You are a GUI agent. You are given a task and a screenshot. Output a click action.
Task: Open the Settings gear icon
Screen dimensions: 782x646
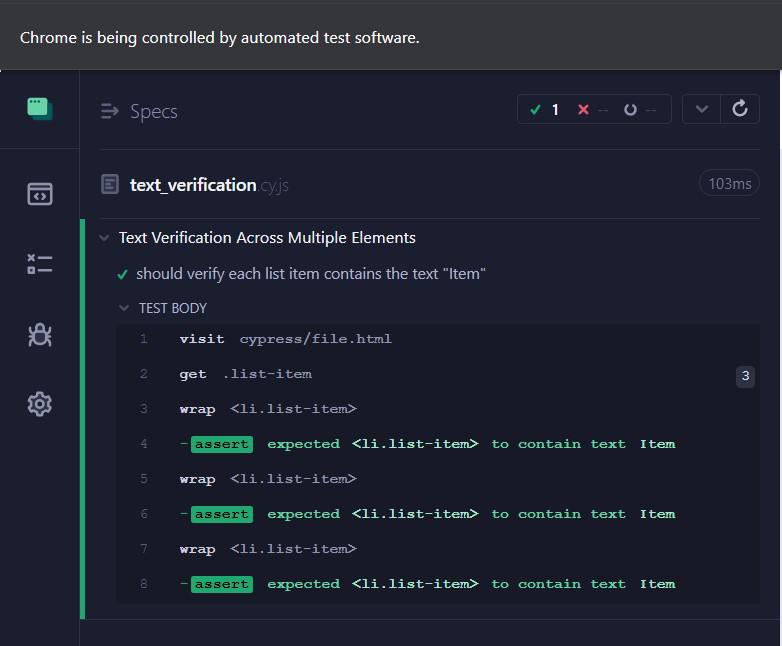(40, 404)
